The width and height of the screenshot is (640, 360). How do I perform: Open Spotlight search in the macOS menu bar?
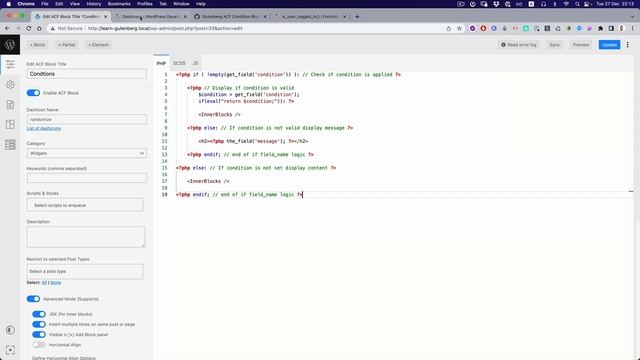pyautogui.click(x=577, y=4)
